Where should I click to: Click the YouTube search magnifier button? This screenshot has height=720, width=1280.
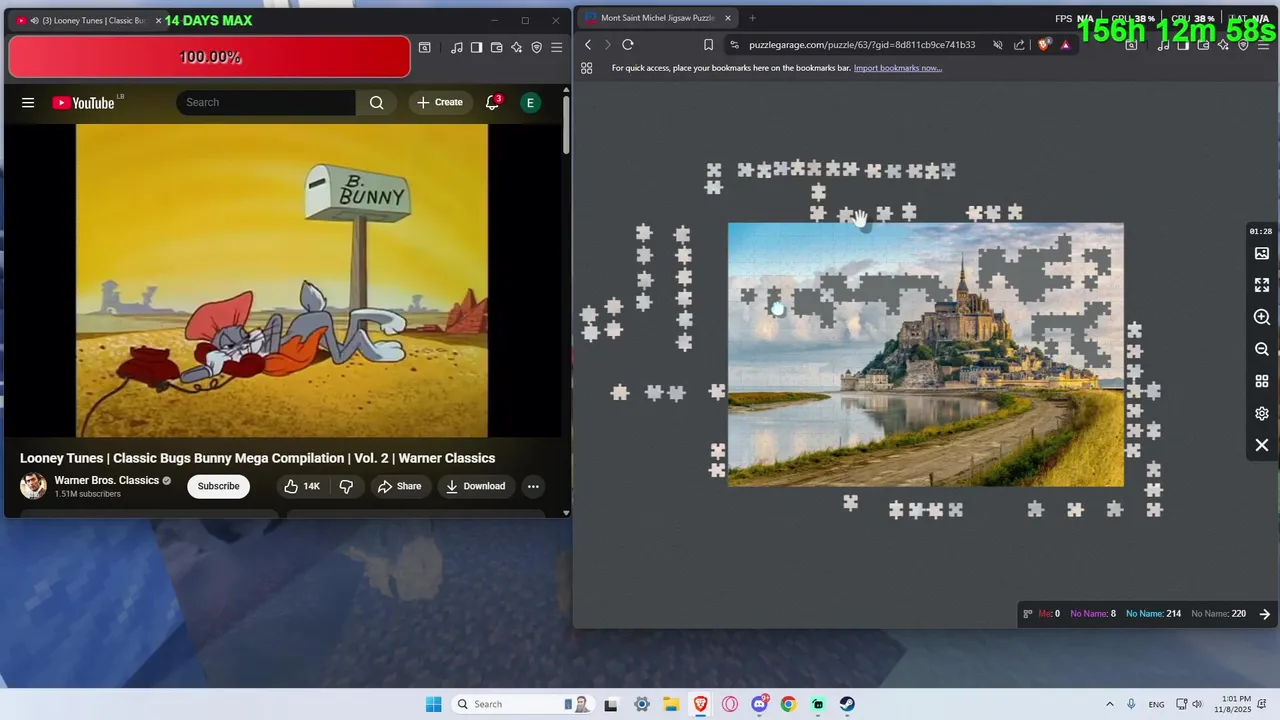point(376,102)
